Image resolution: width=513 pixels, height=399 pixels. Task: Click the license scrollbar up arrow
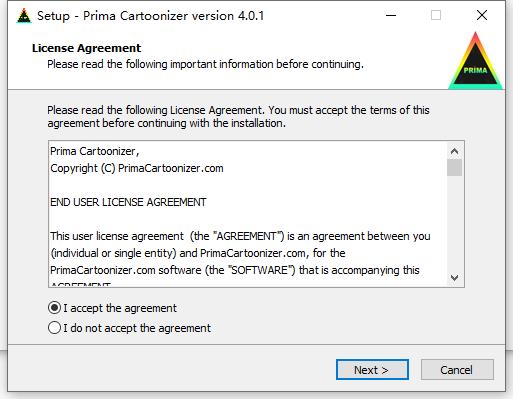(454, 151)
